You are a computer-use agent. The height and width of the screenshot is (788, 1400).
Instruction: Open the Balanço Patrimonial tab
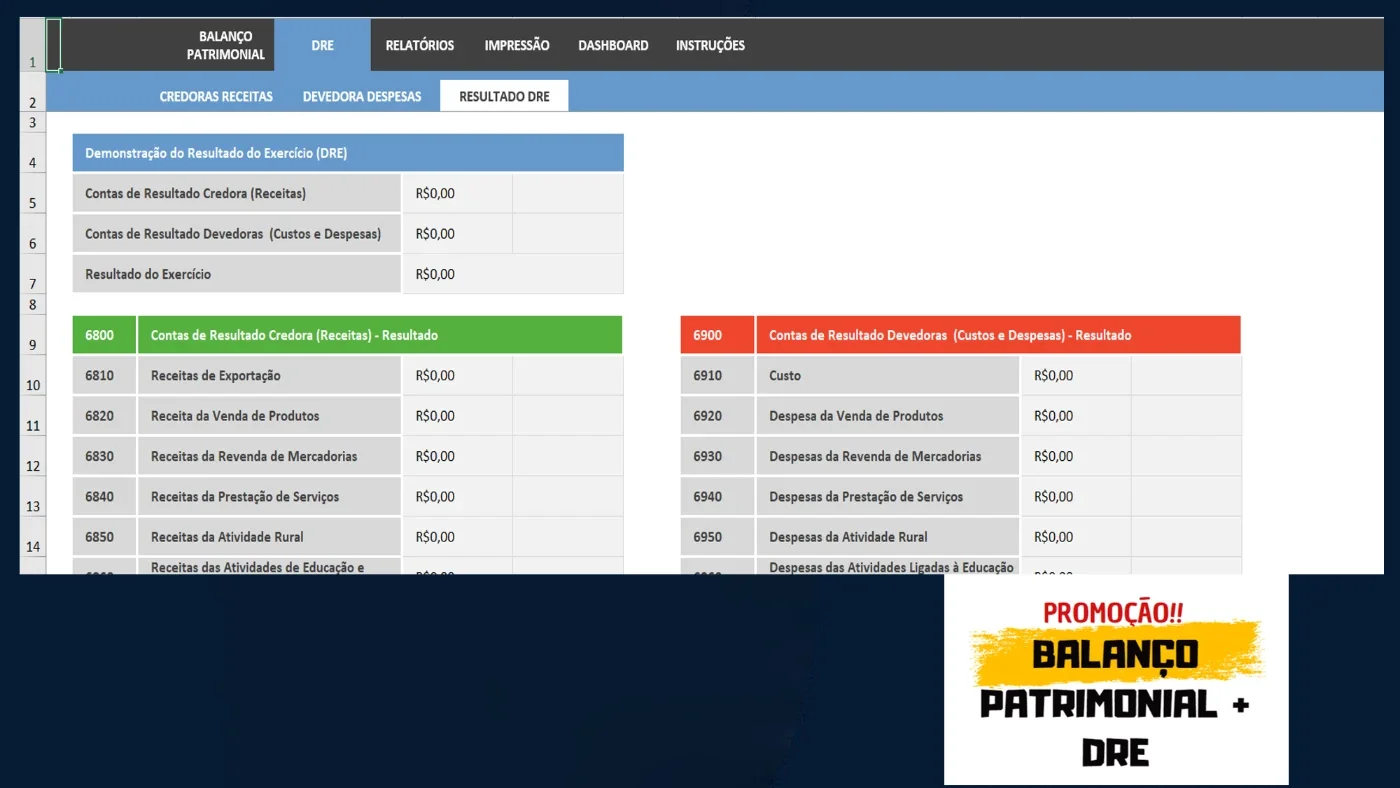pyautogui.click(x=225, y=45)
